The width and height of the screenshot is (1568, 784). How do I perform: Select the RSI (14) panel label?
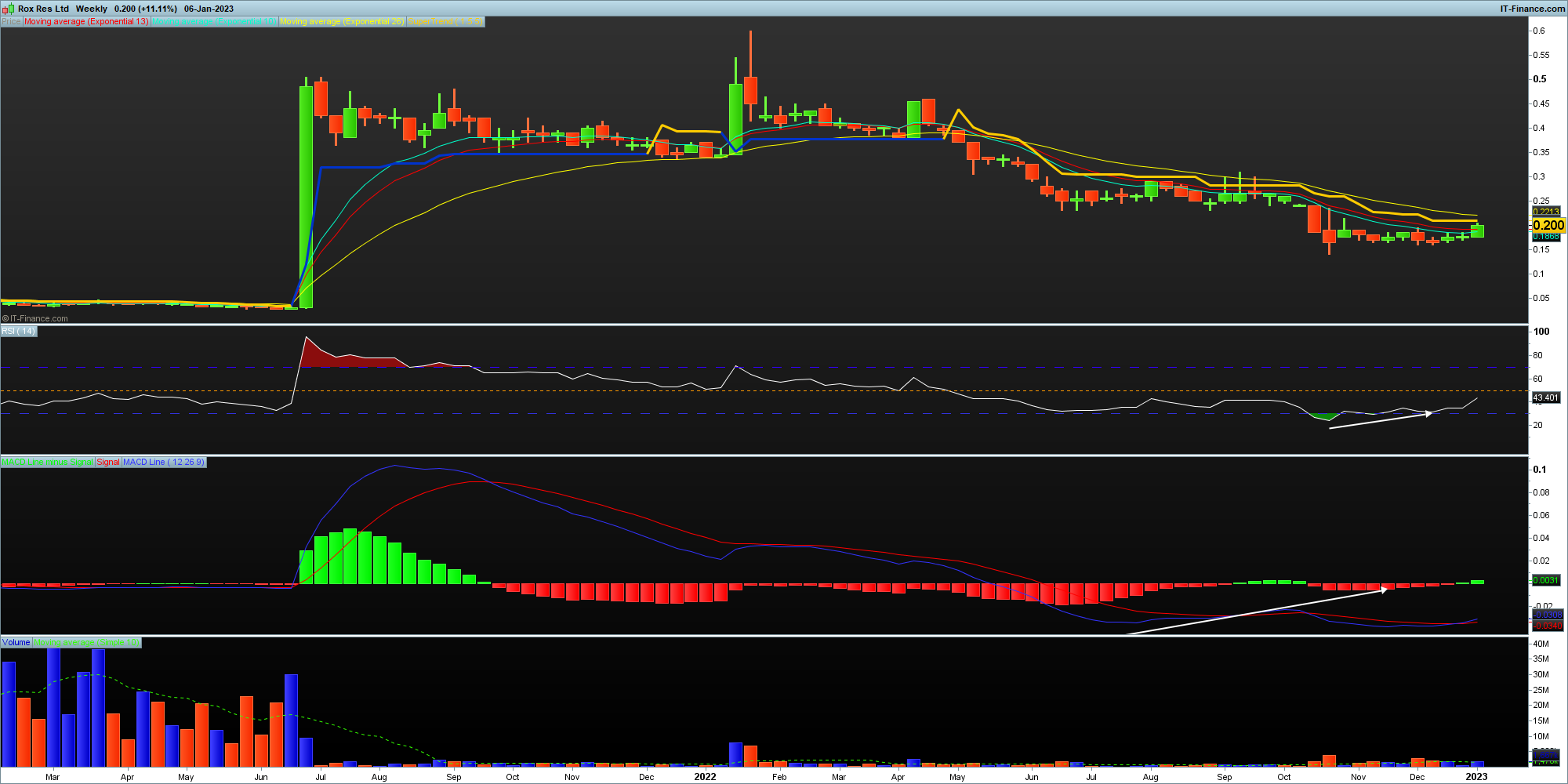(18, 332)
